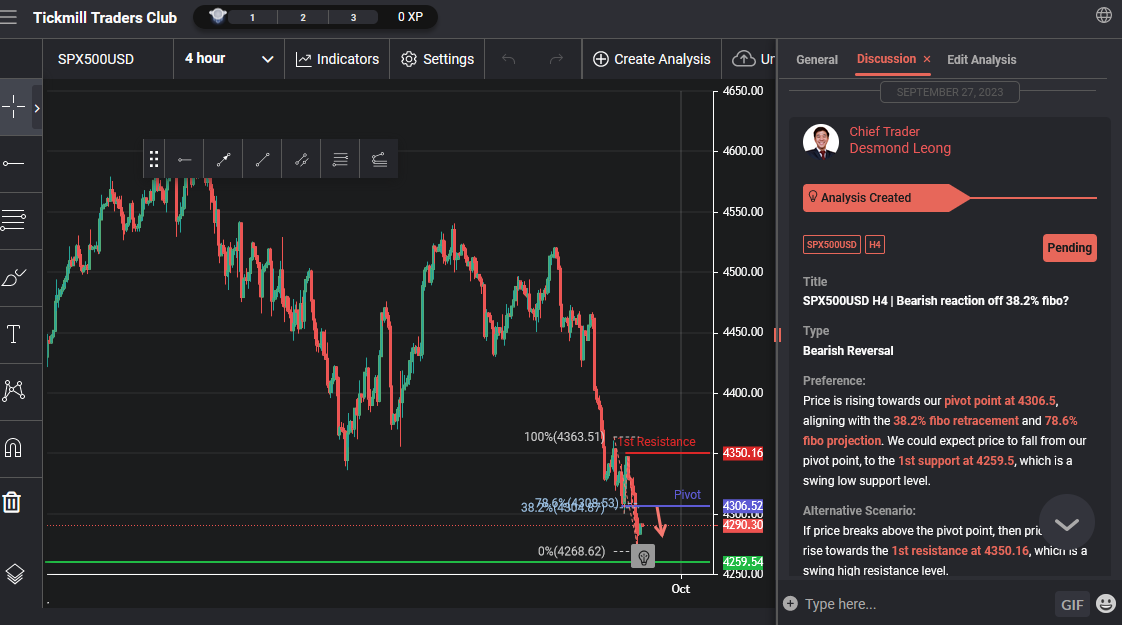This screenshot has width=1122, height=625.
Task: Click the cloud upload icon
Action: [743, 59]
